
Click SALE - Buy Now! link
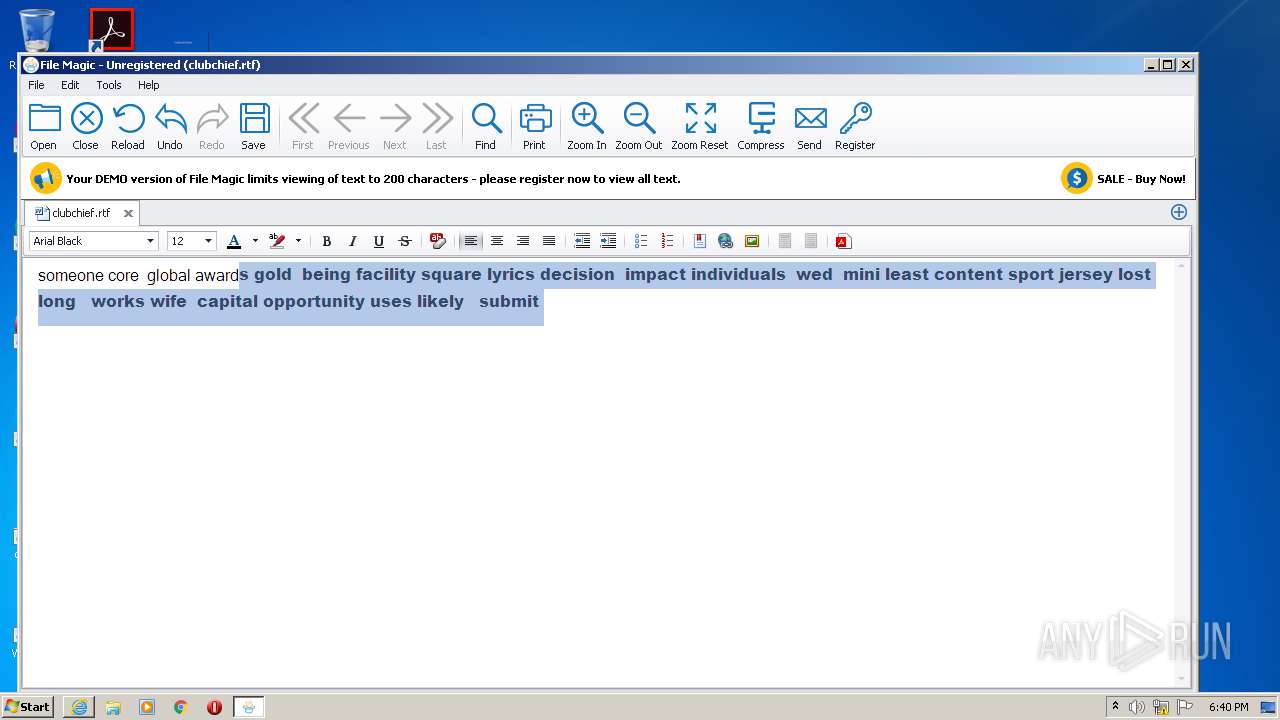click(x=1141, y=179)
